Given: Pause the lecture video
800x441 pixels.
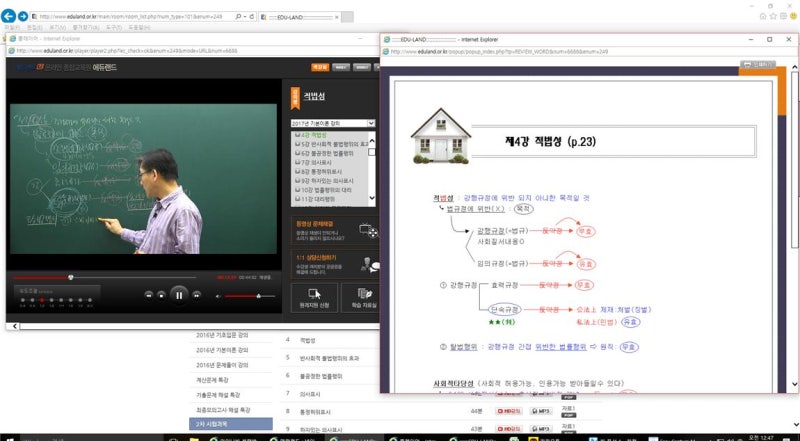Looking at the screenshot, I should (179, 295).
